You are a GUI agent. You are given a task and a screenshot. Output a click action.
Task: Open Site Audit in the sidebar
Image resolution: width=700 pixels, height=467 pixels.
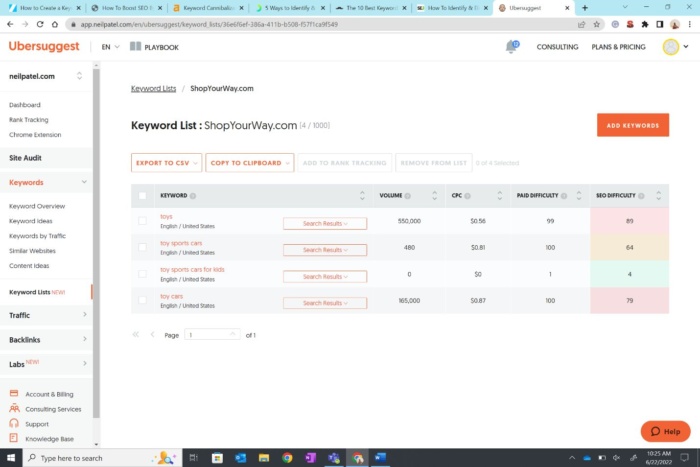(x=25, y=158)
